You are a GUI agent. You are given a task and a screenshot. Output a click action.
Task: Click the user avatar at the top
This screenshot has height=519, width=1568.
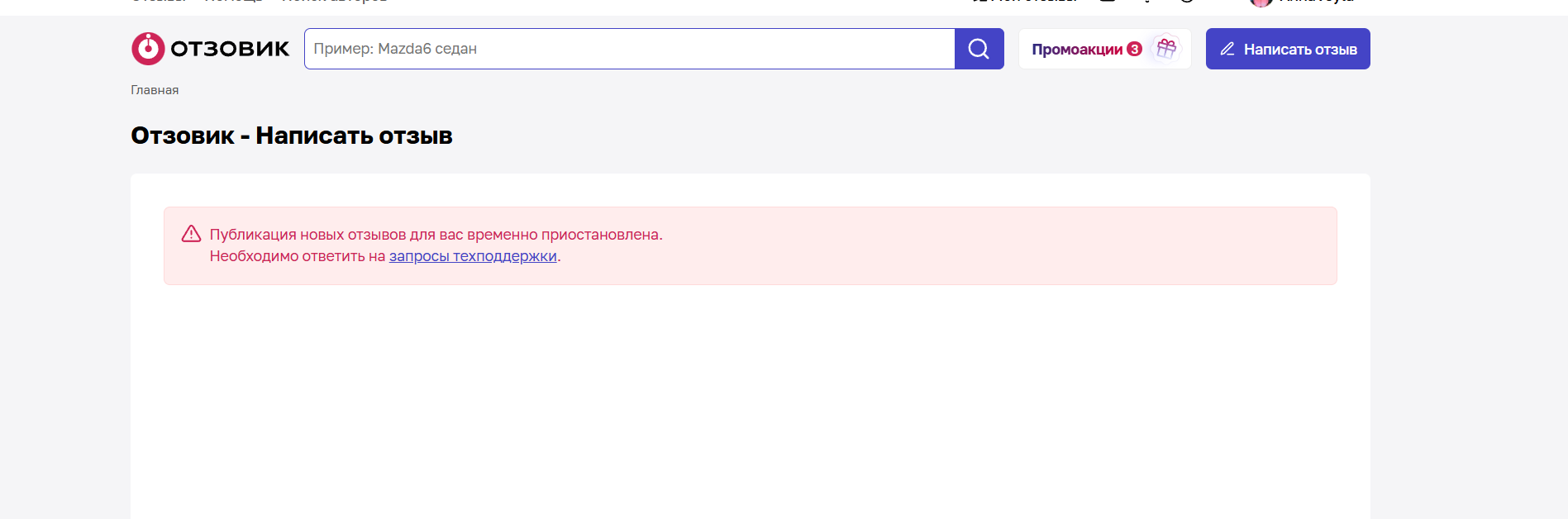click(1261, 2)
